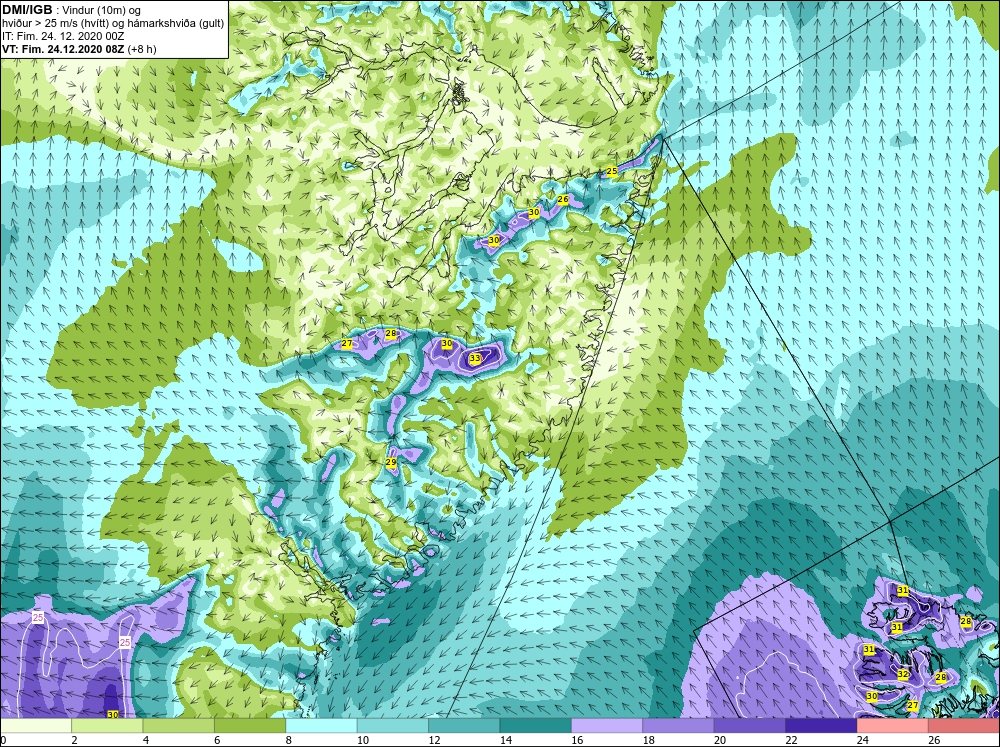Click the scale value 16 under the legend
This screenshot has width=1000, height=747.
[x=577, y=740]
